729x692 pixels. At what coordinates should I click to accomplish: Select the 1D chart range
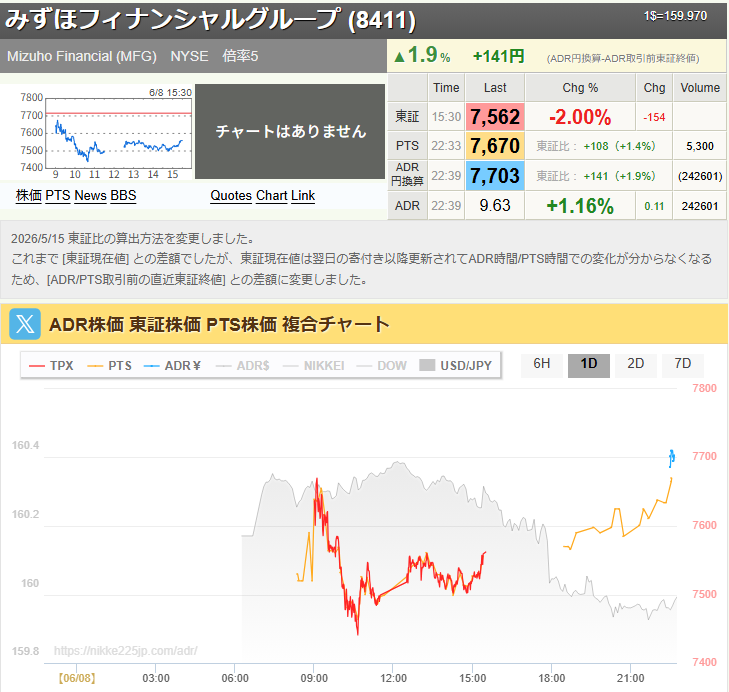[x=589, y=364]
